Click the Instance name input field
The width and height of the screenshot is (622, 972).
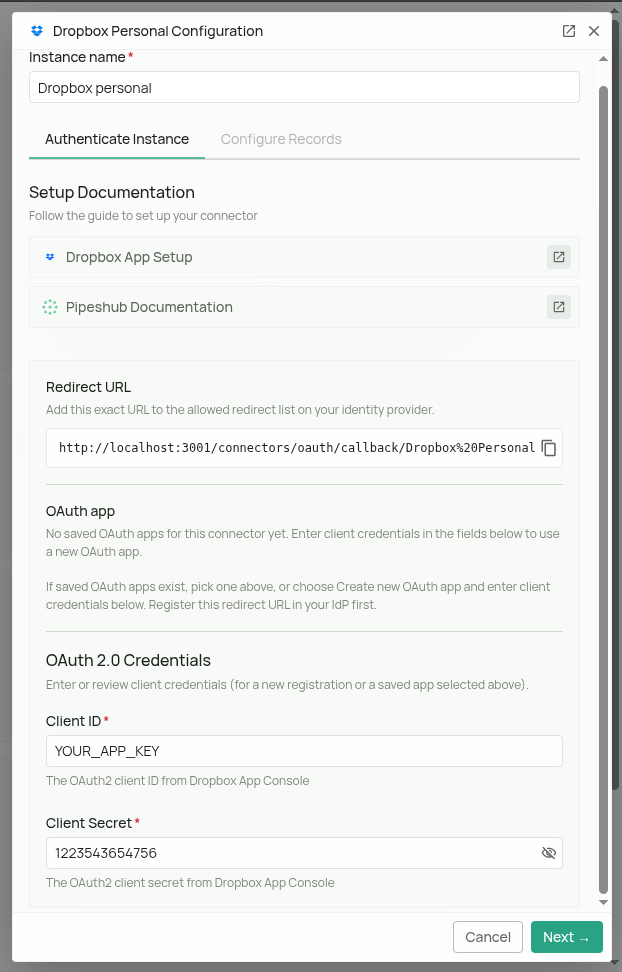(304, 87)
